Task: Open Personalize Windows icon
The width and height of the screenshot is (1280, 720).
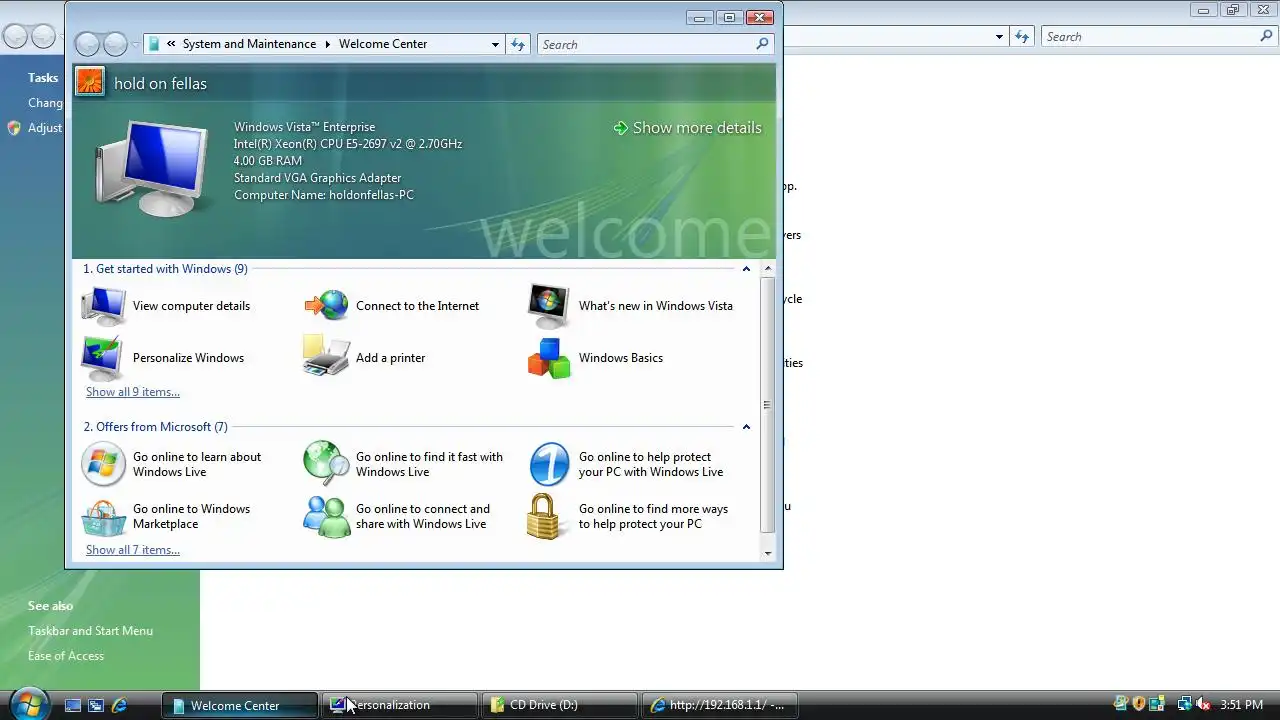Action: (104, 358)
